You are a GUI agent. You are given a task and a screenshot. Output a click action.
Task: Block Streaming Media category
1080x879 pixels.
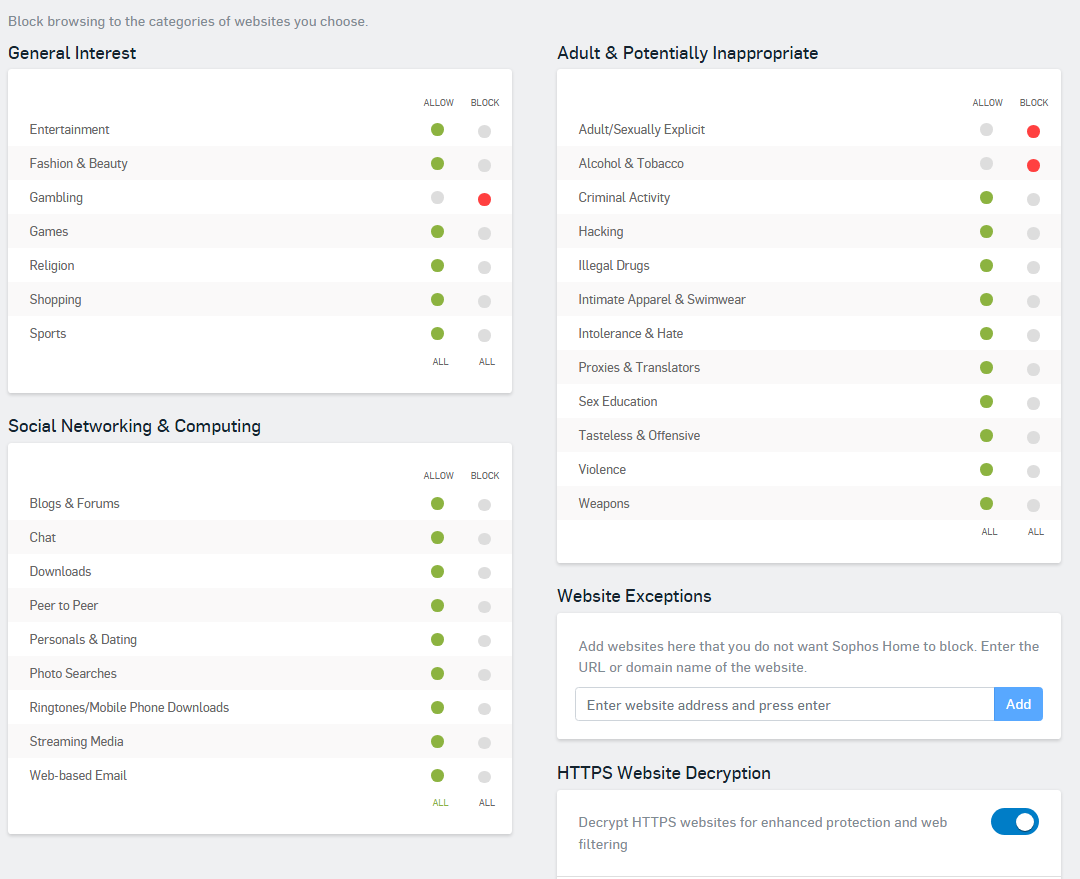point(484,743)
